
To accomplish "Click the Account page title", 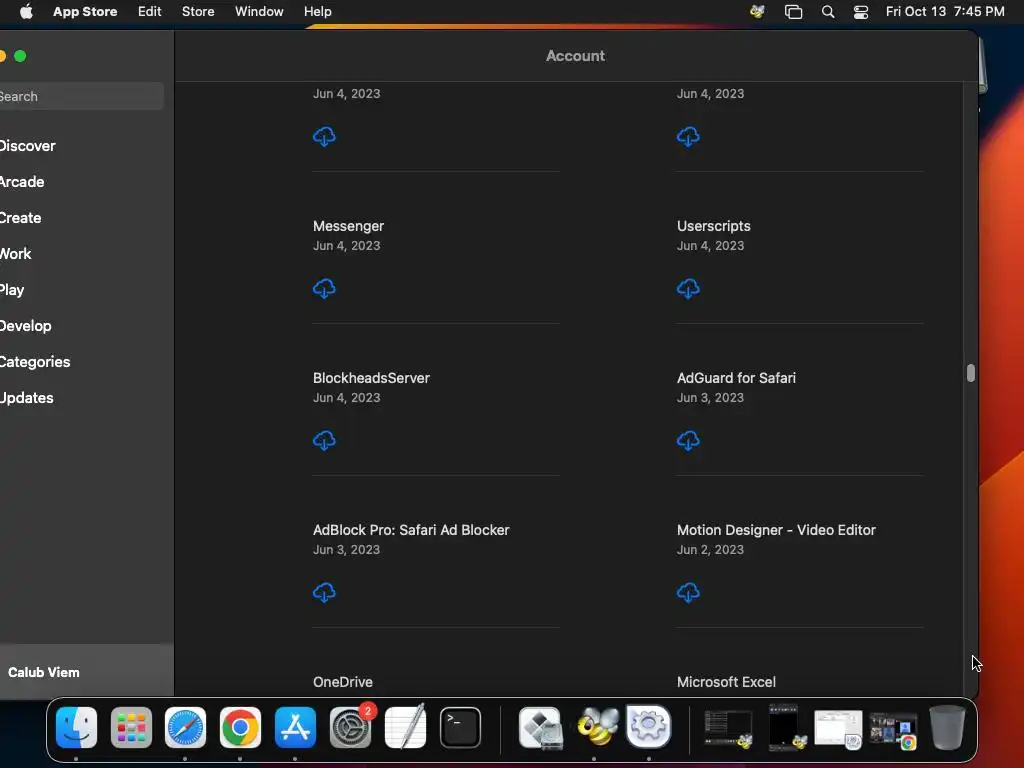I will (x=575, y=56).
